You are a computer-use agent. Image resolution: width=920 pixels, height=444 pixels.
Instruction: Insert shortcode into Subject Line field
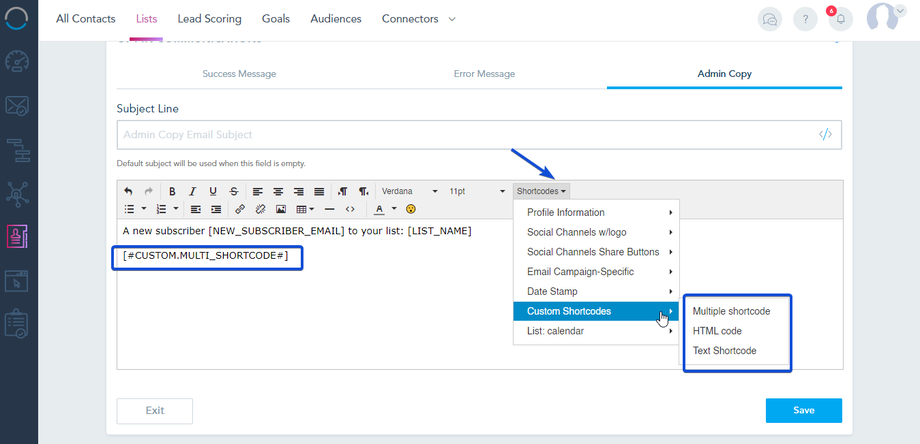pyautogui.click(x=825, y=134)
